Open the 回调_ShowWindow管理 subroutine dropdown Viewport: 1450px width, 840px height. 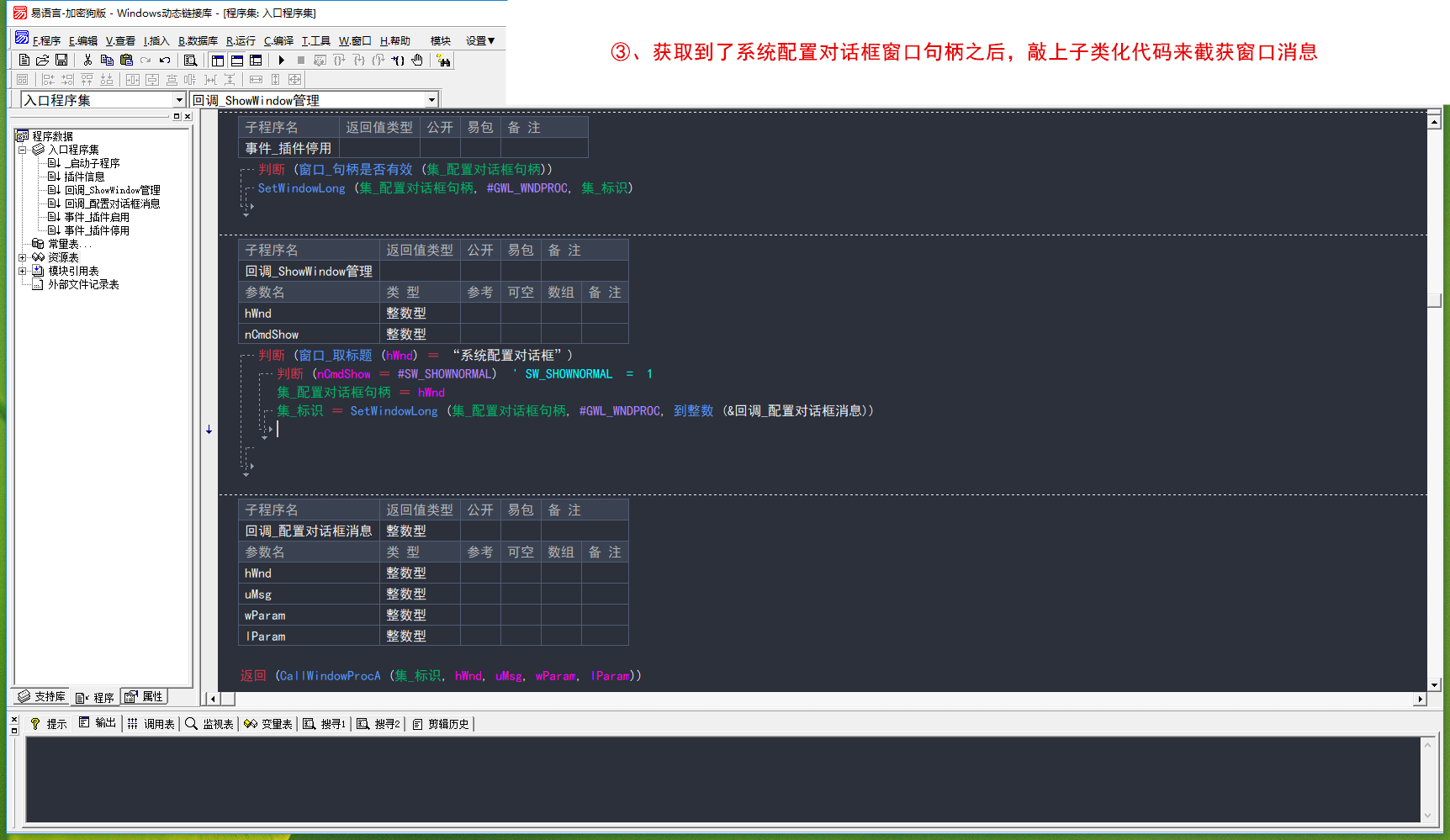pos(431,100)
